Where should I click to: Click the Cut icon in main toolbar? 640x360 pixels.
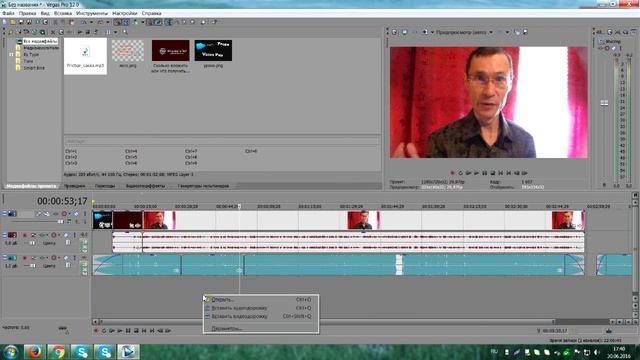point(55,22)
